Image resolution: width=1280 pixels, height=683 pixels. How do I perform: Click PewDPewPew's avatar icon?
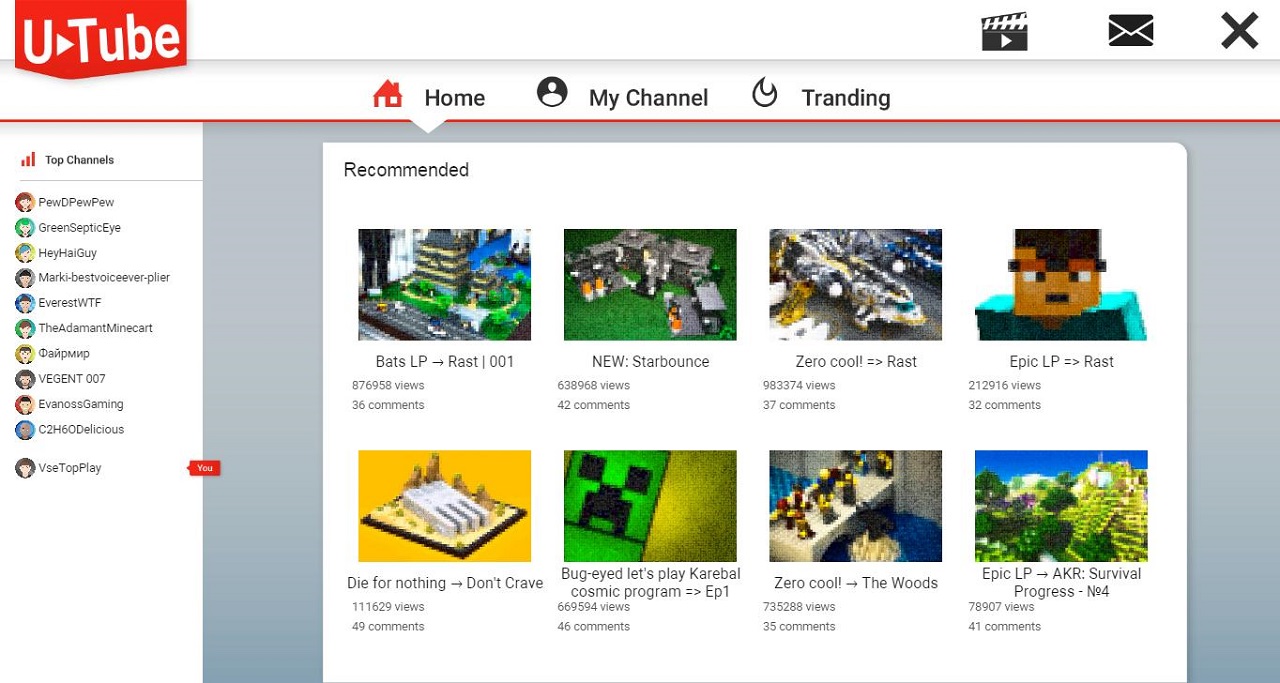coord(25,203)
